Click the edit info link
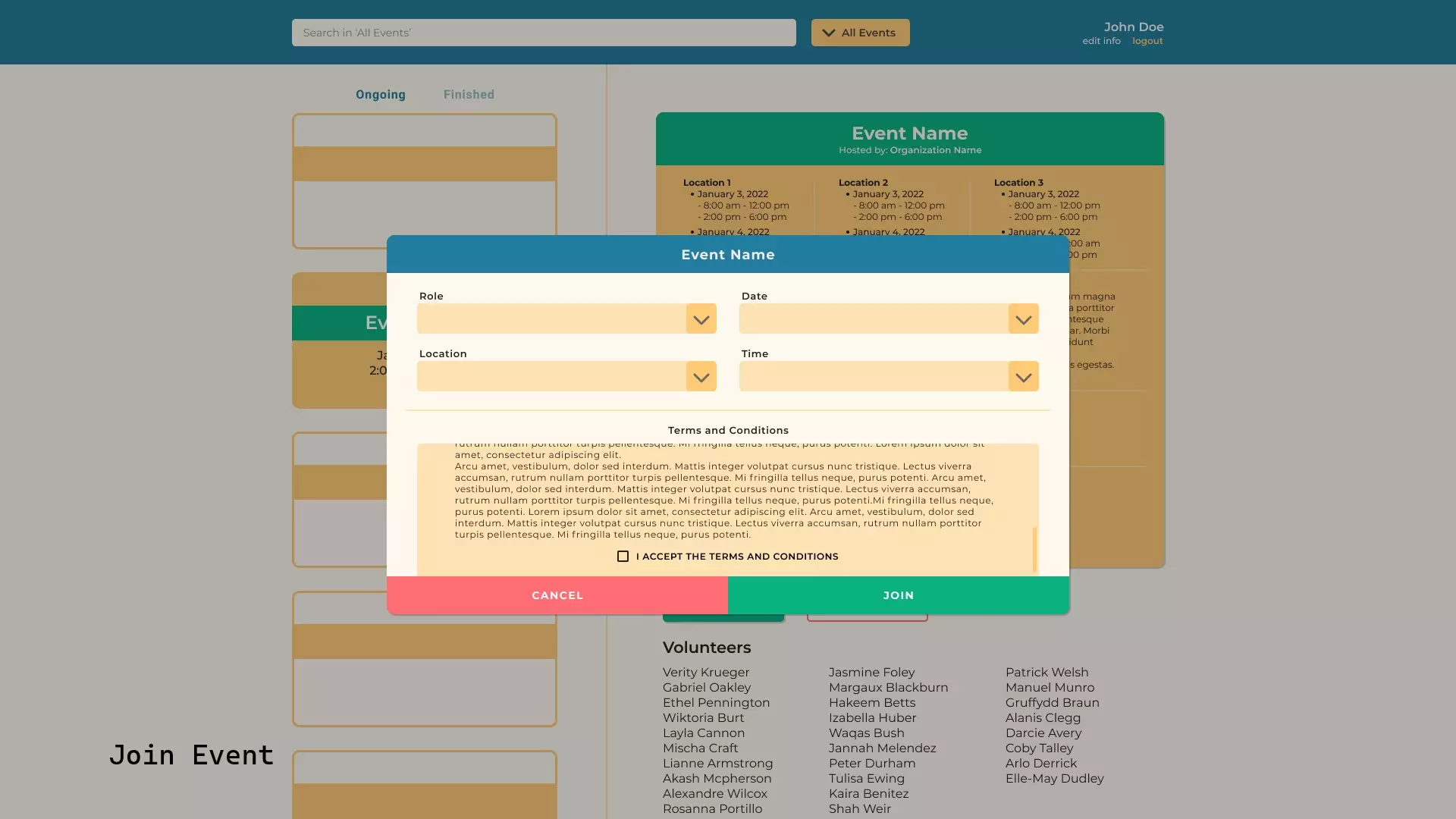The image size is (1456, 819). coord(1101,40)
